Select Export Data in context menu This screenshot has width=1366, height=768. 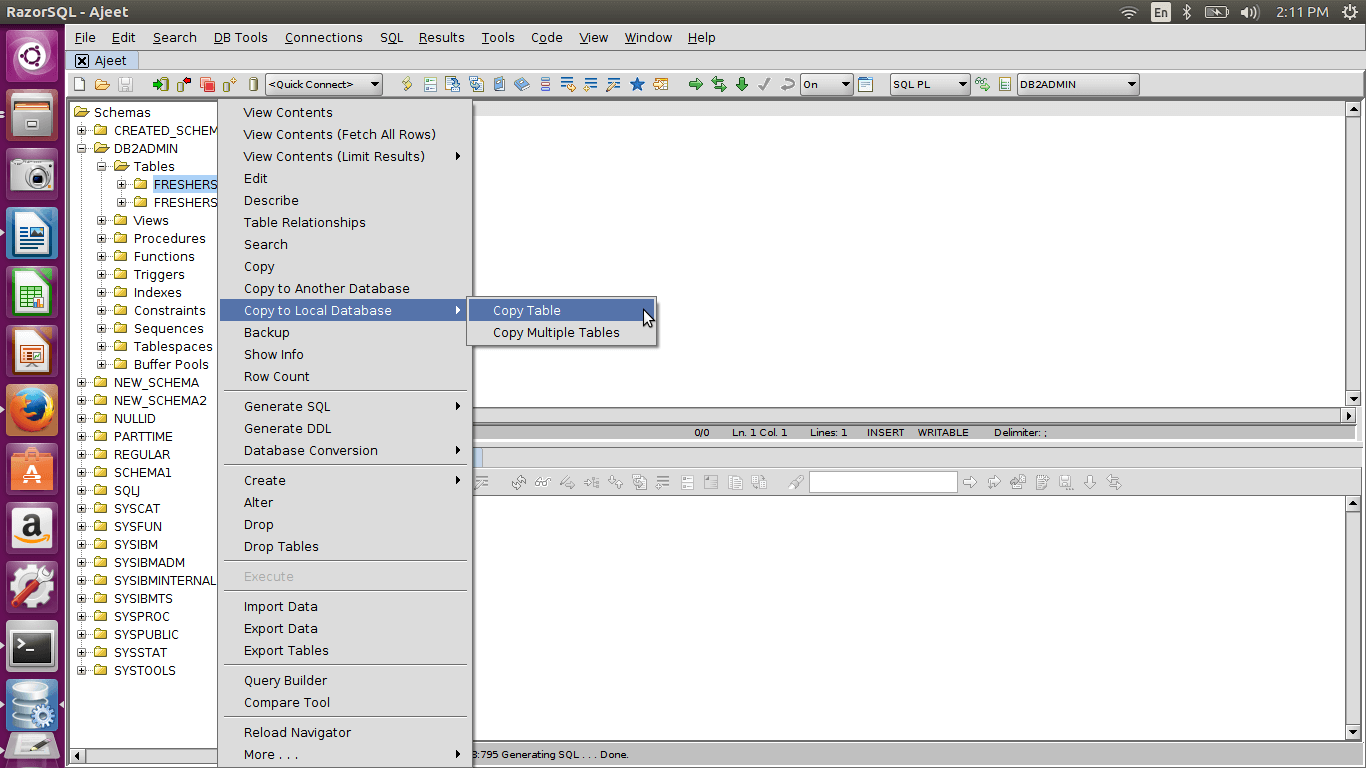345,628
